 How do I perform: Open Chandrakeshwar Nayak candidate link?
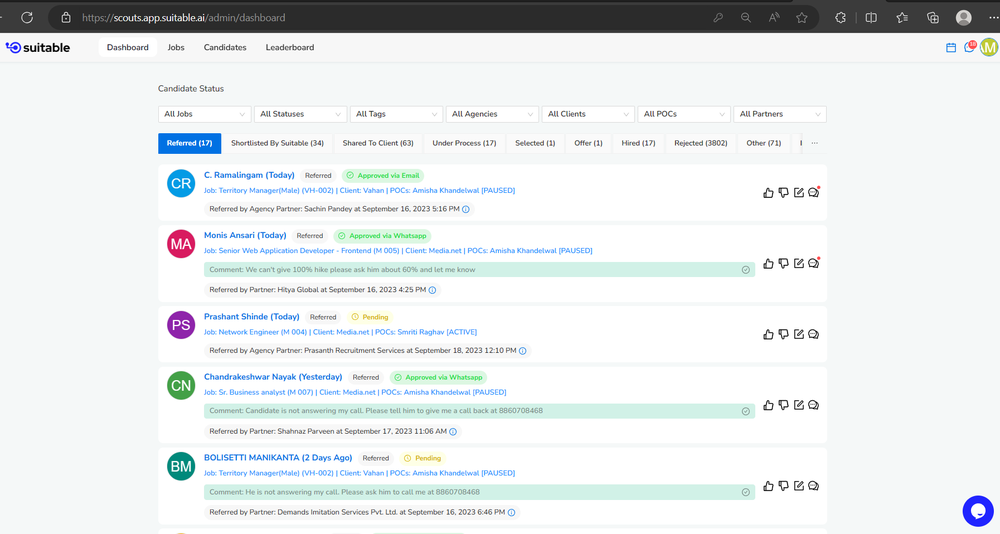click(x=273, y=377)
